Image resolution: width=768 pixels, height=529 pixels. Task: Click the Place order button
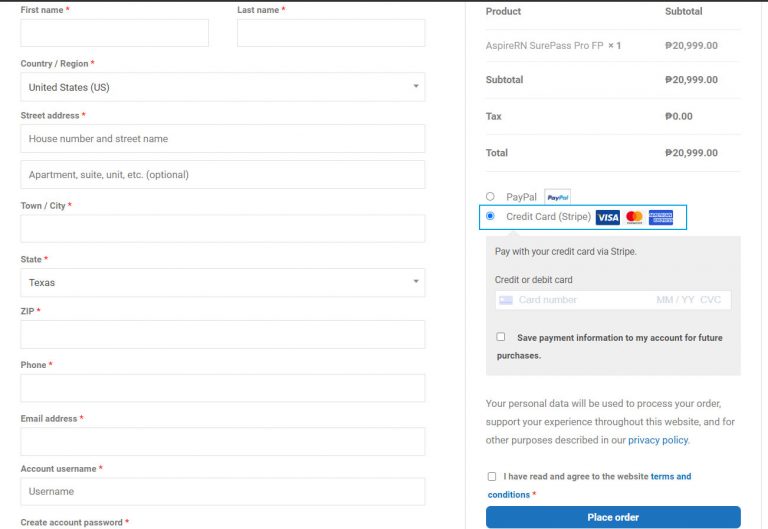(x=613, y=517)
